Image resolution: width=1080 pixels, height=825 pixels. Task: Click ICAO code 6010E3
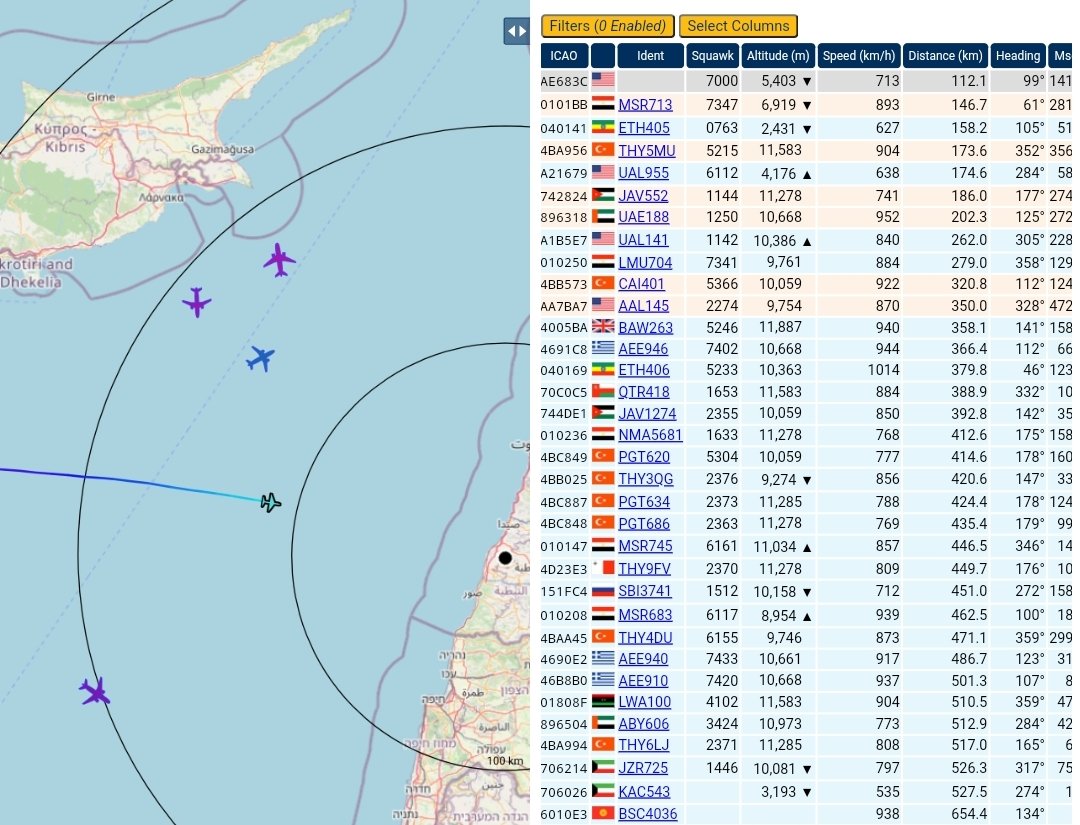point(563,815)
